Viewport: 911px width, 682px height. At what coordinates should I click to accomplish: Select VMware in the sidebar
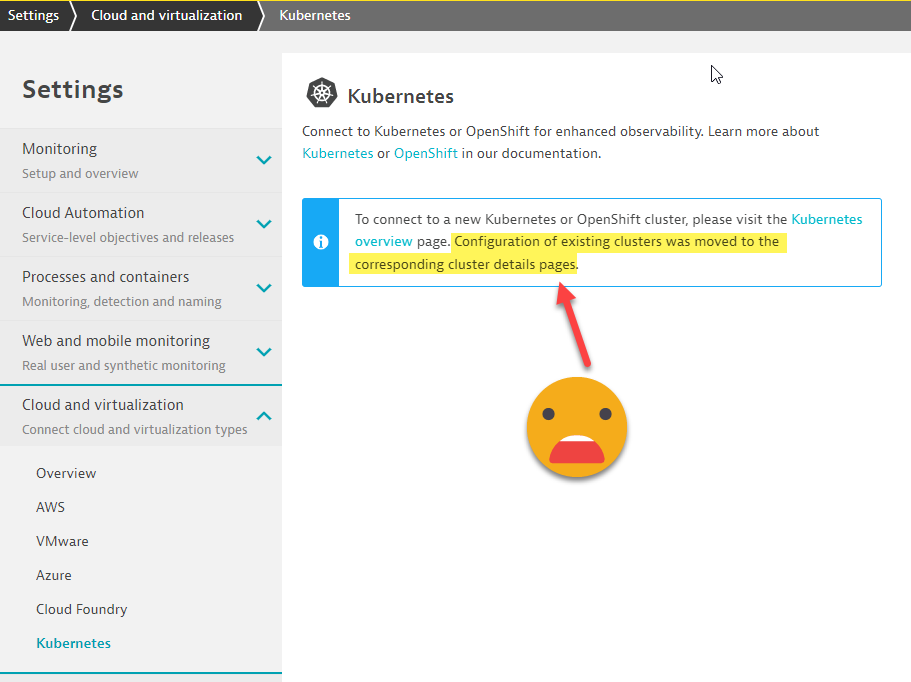tap(62, 541)
